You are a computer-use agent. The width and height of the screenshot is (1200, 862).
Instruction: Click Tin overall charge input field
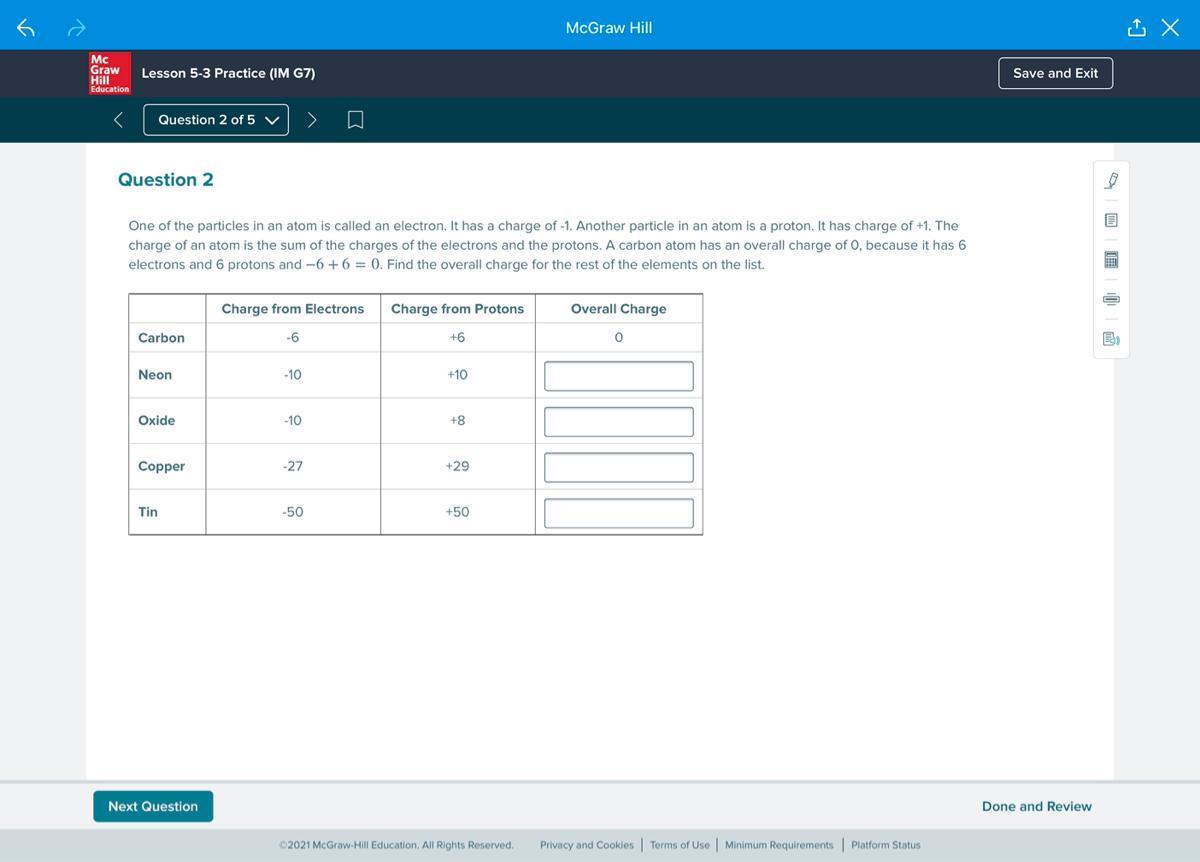click(x=619, y=513)
